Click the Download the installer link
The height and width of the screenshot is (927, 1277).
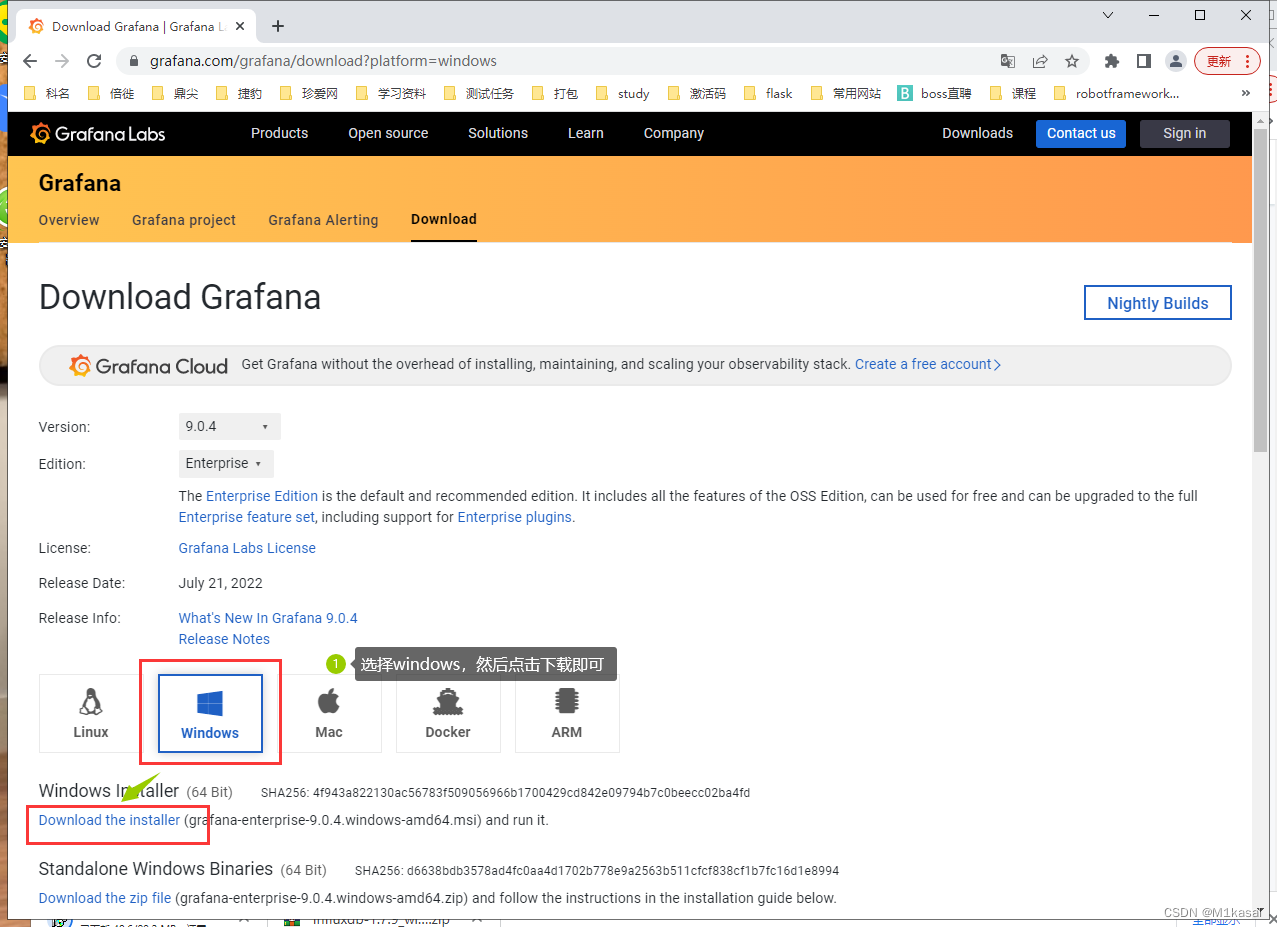click(109, 820)
